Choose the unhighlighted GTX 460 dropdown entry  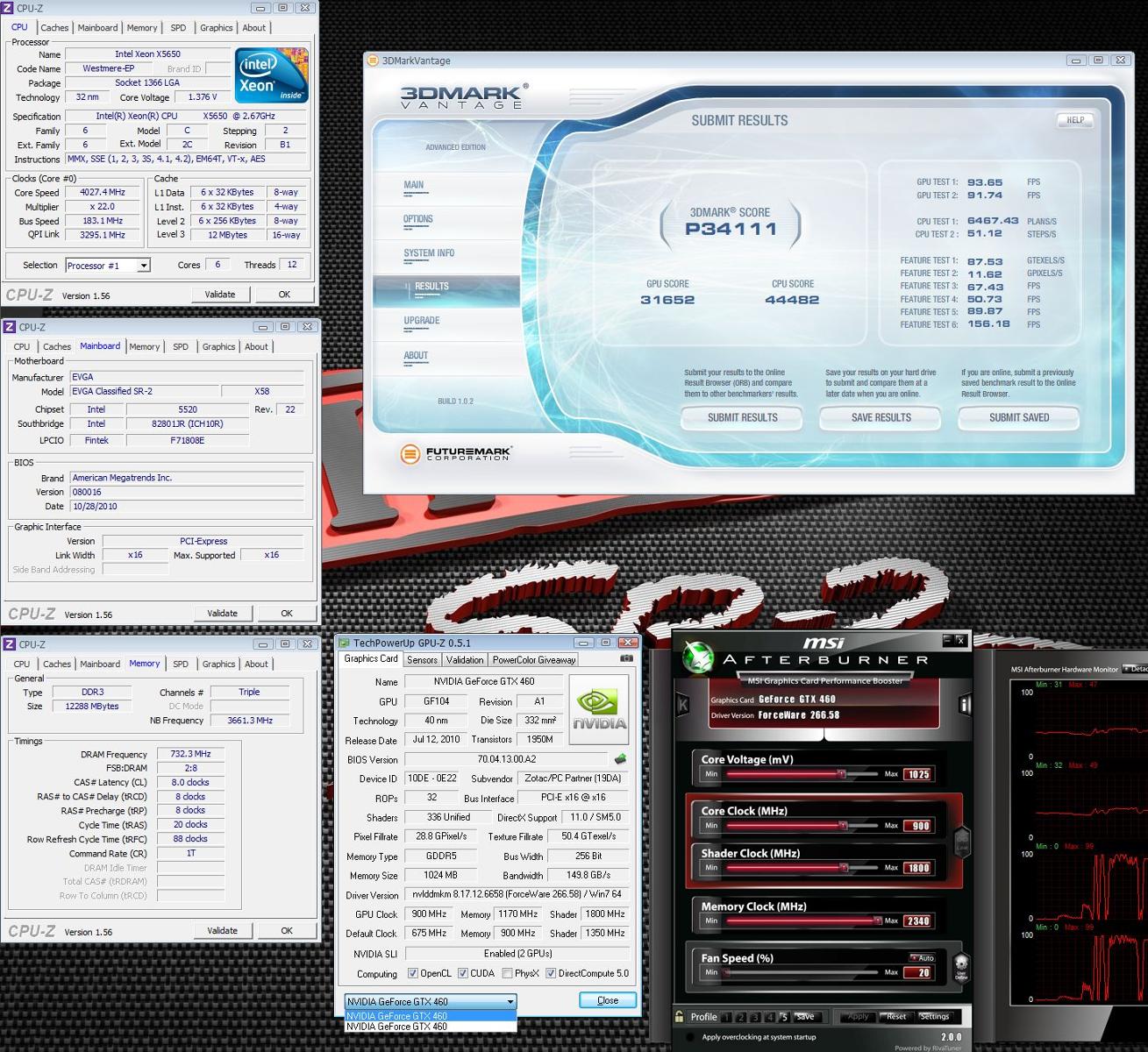pos(431,1027)
